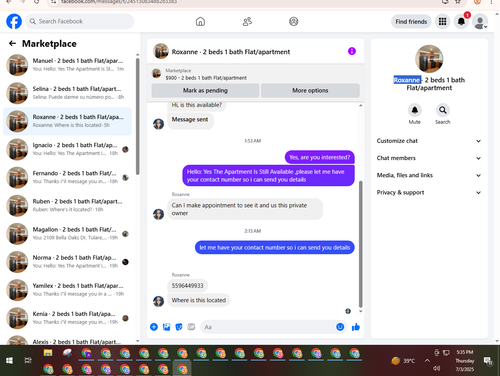Mute the conversation with the bell icon
500x376 pixels.
(415, 110)
